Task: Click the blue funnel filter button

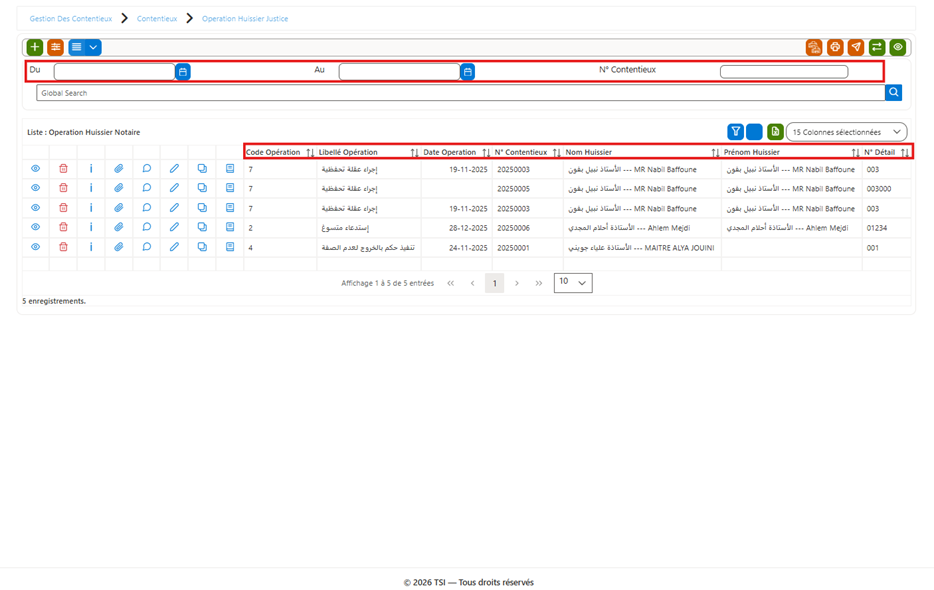Action: 736,132
